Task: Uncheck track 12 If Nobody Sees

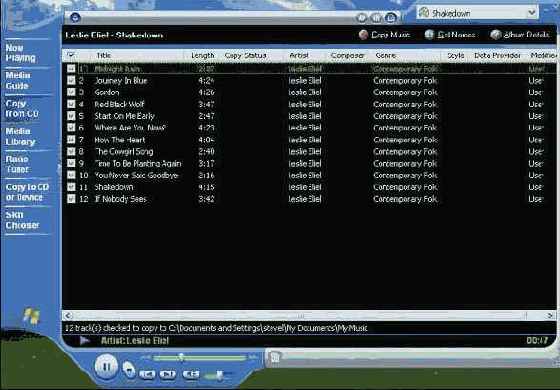Action: pyautogui.click(x=71, y=199)
